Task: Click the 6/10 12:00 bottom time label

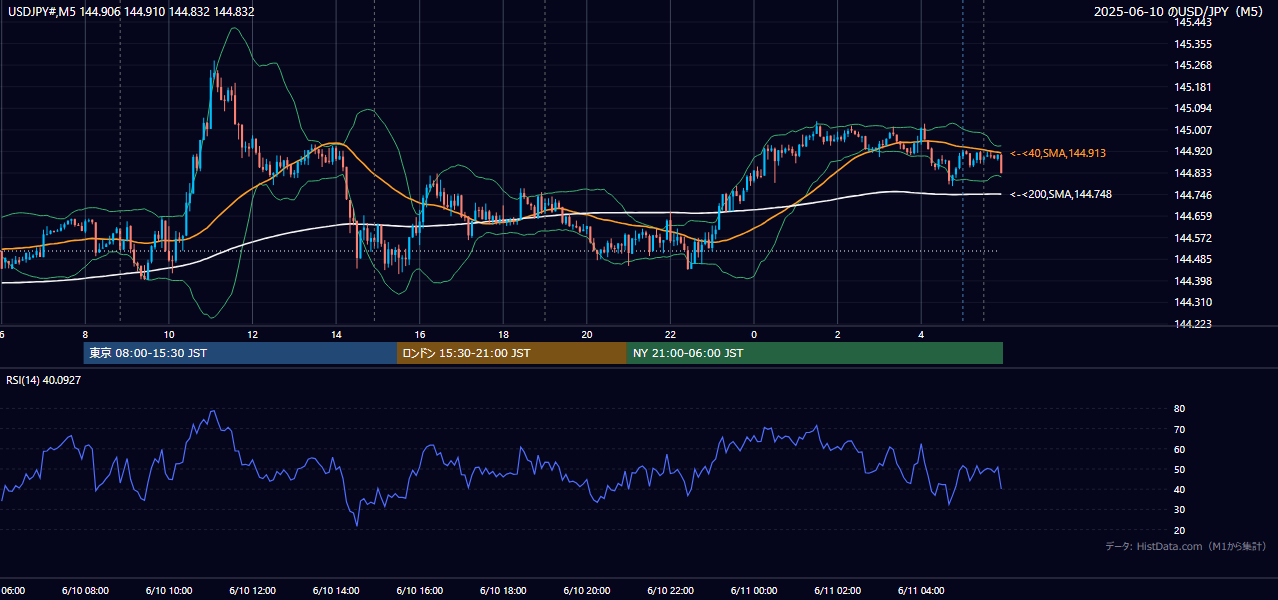Action: [x=252, y=590]
